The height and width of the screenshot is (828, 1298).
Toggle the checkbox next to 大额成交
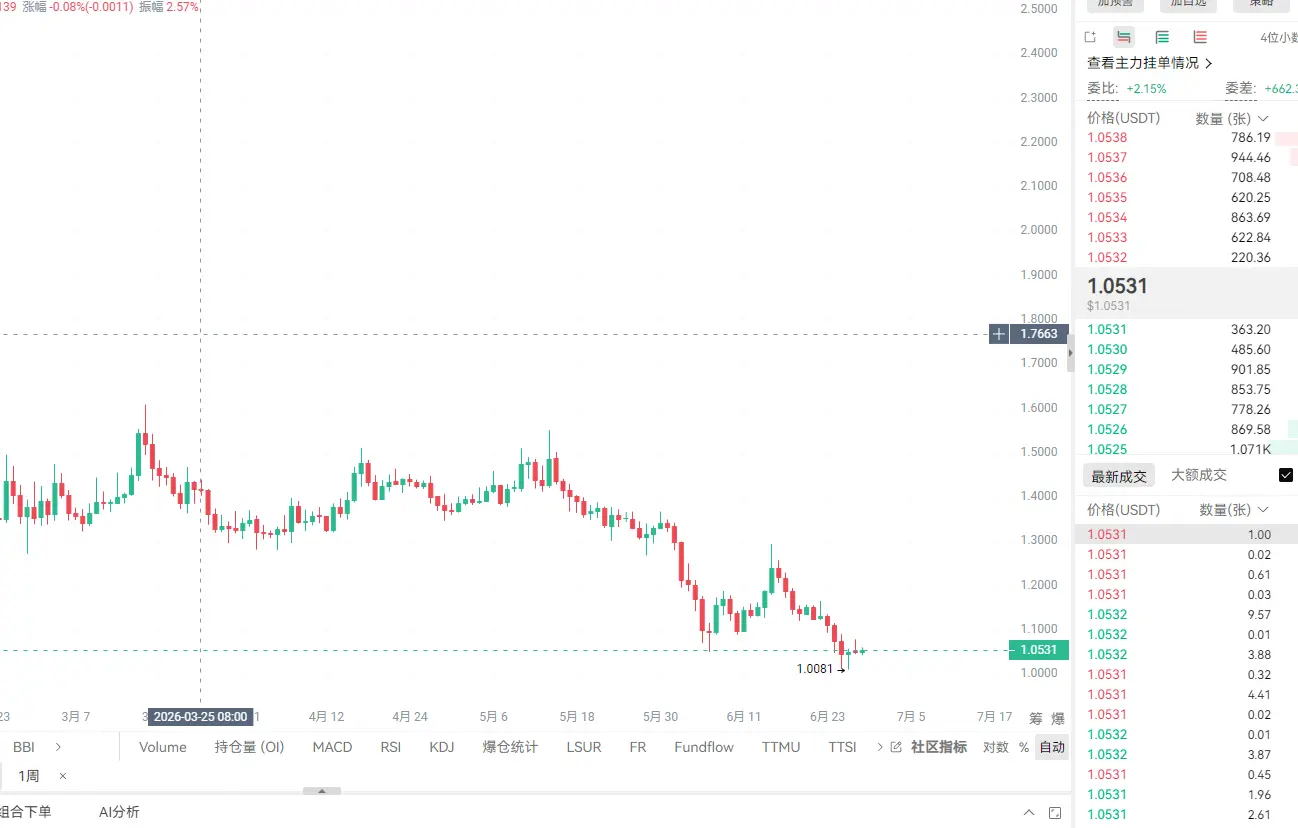pyautogui.click(x=1286, y=475)
